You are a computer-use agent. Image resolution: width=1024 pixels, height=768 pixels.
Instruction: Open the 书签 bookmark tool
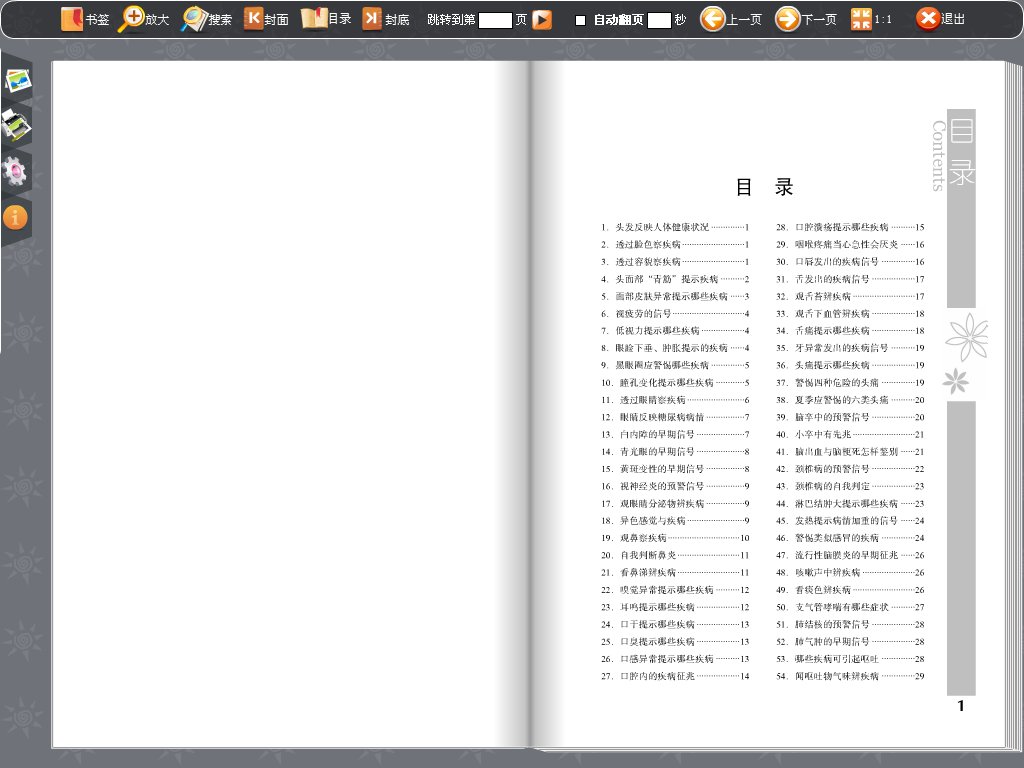pos(85,20)
